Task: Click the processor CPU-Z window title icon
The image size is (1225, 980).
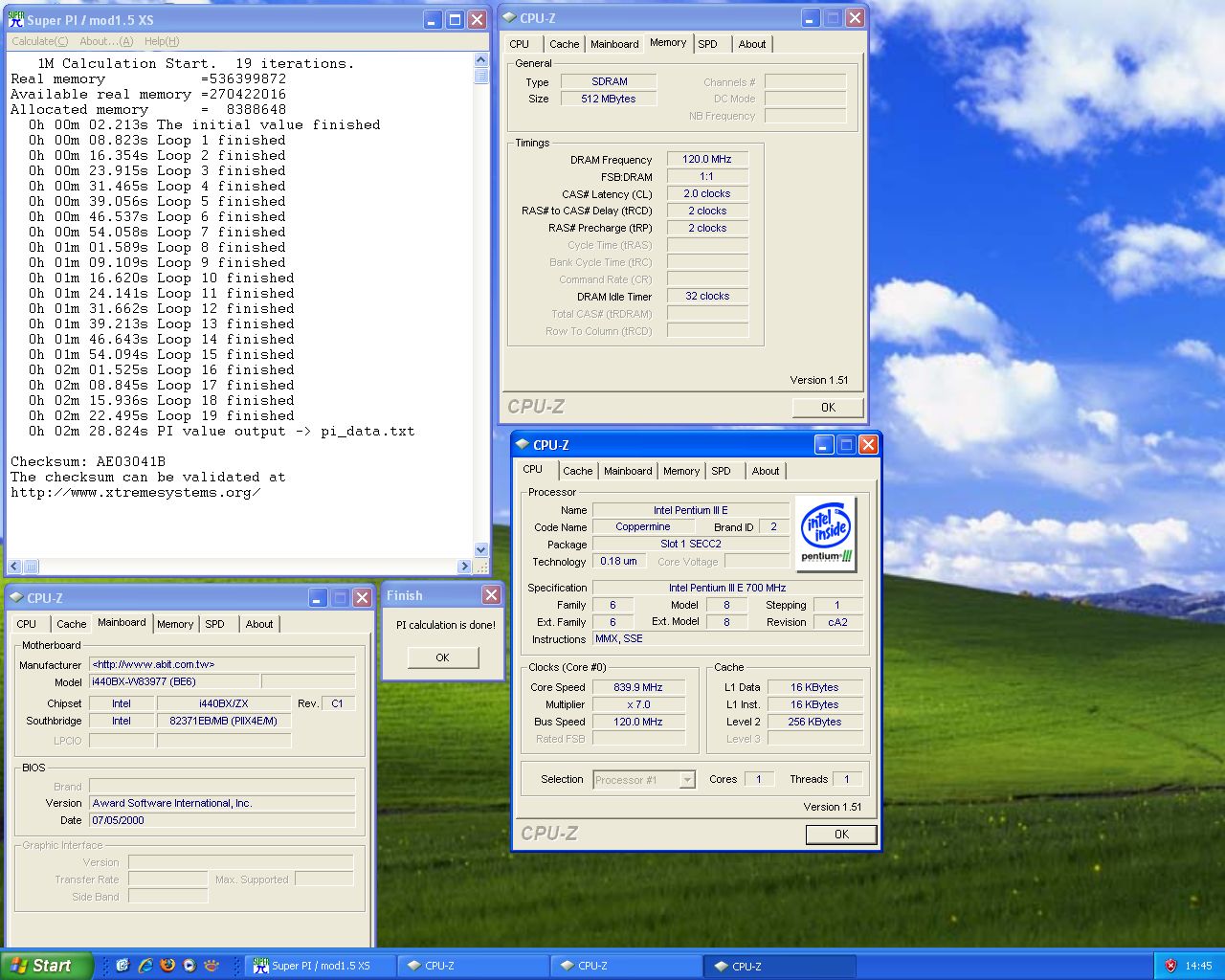Action: [x=523, y=444]
